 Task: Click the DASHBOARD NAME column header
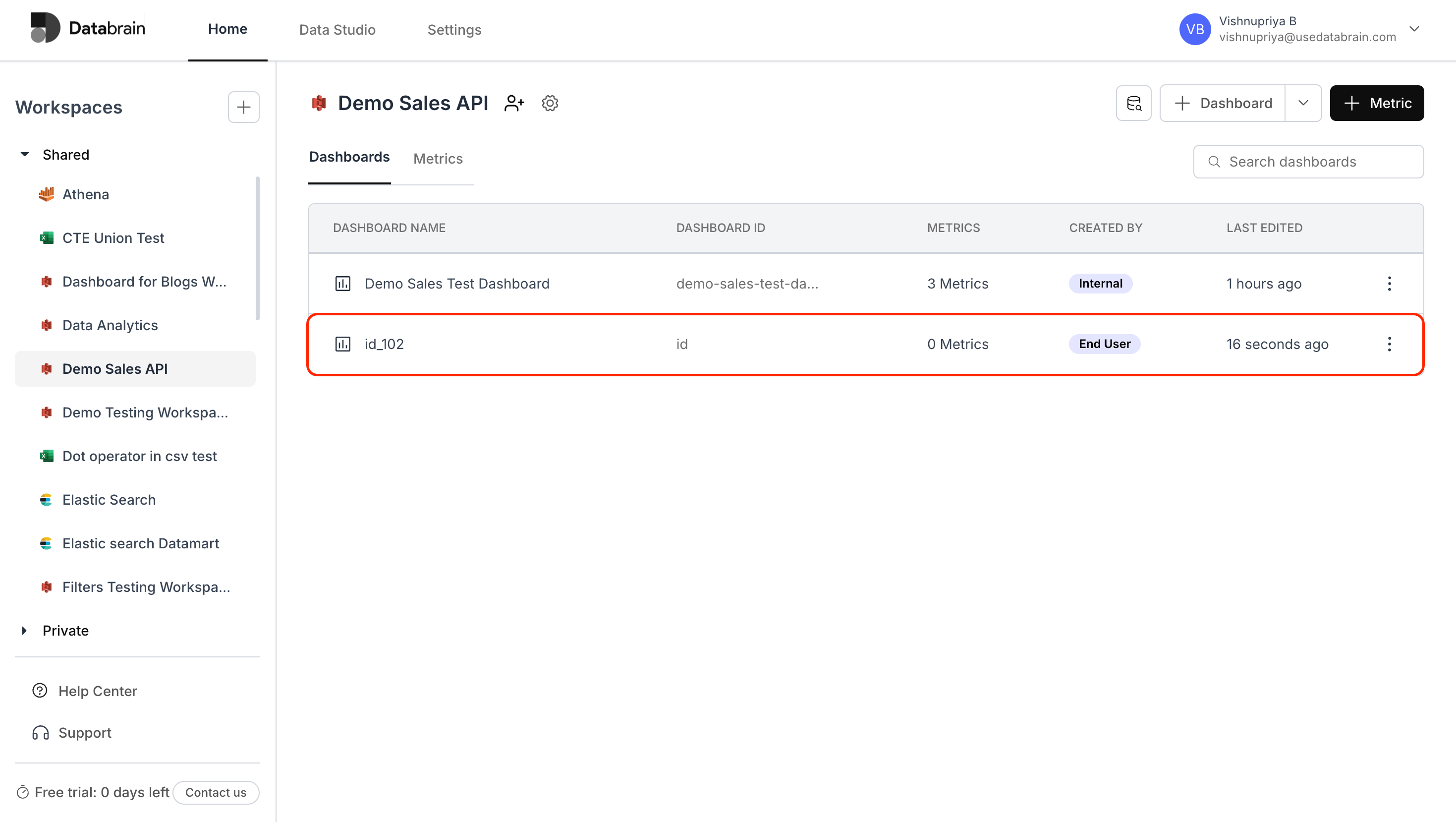(x=389, y=228)
